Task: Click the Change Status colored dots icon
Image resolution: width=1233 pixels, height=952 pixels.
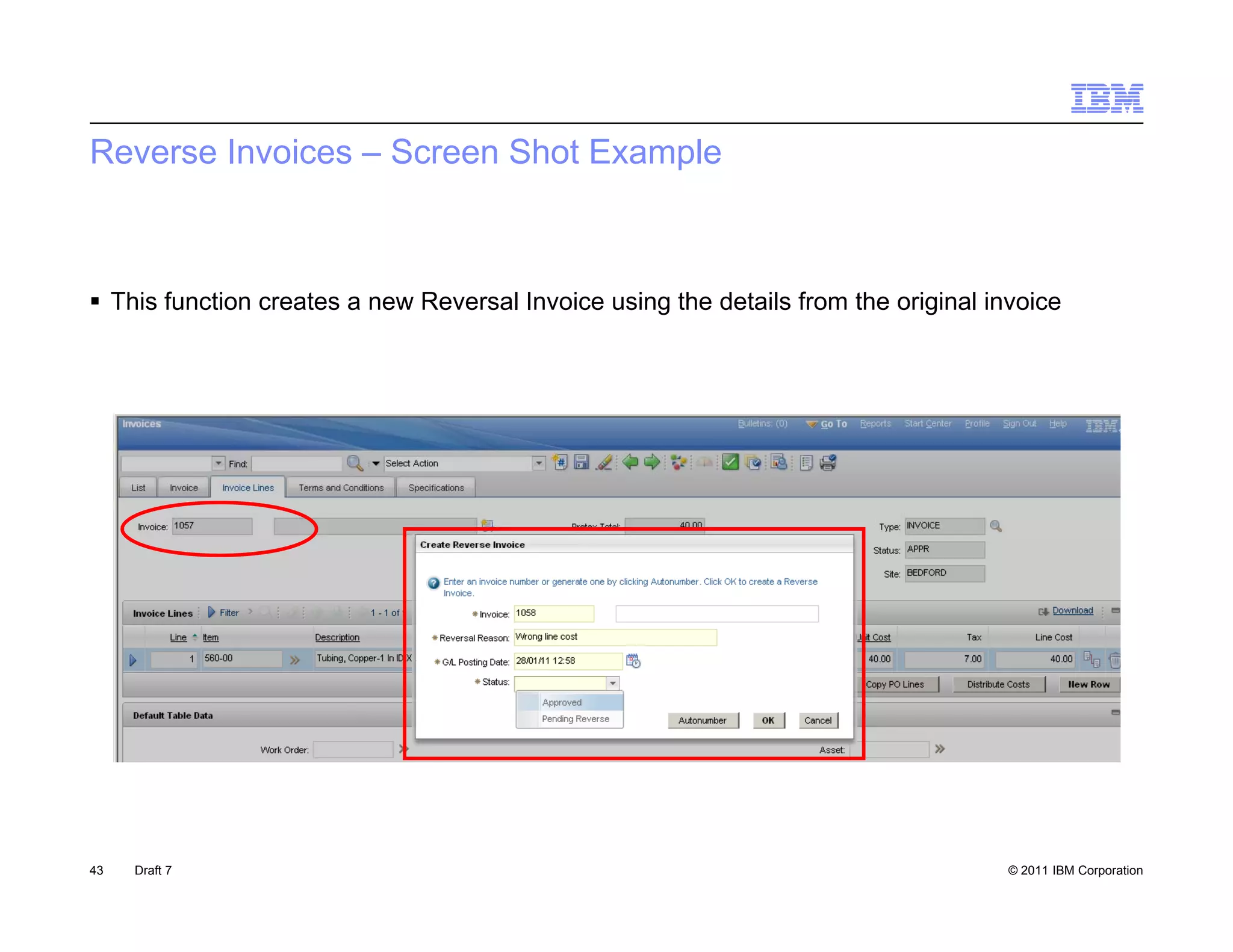Action: pyautogui.click(x=679, y=462)
